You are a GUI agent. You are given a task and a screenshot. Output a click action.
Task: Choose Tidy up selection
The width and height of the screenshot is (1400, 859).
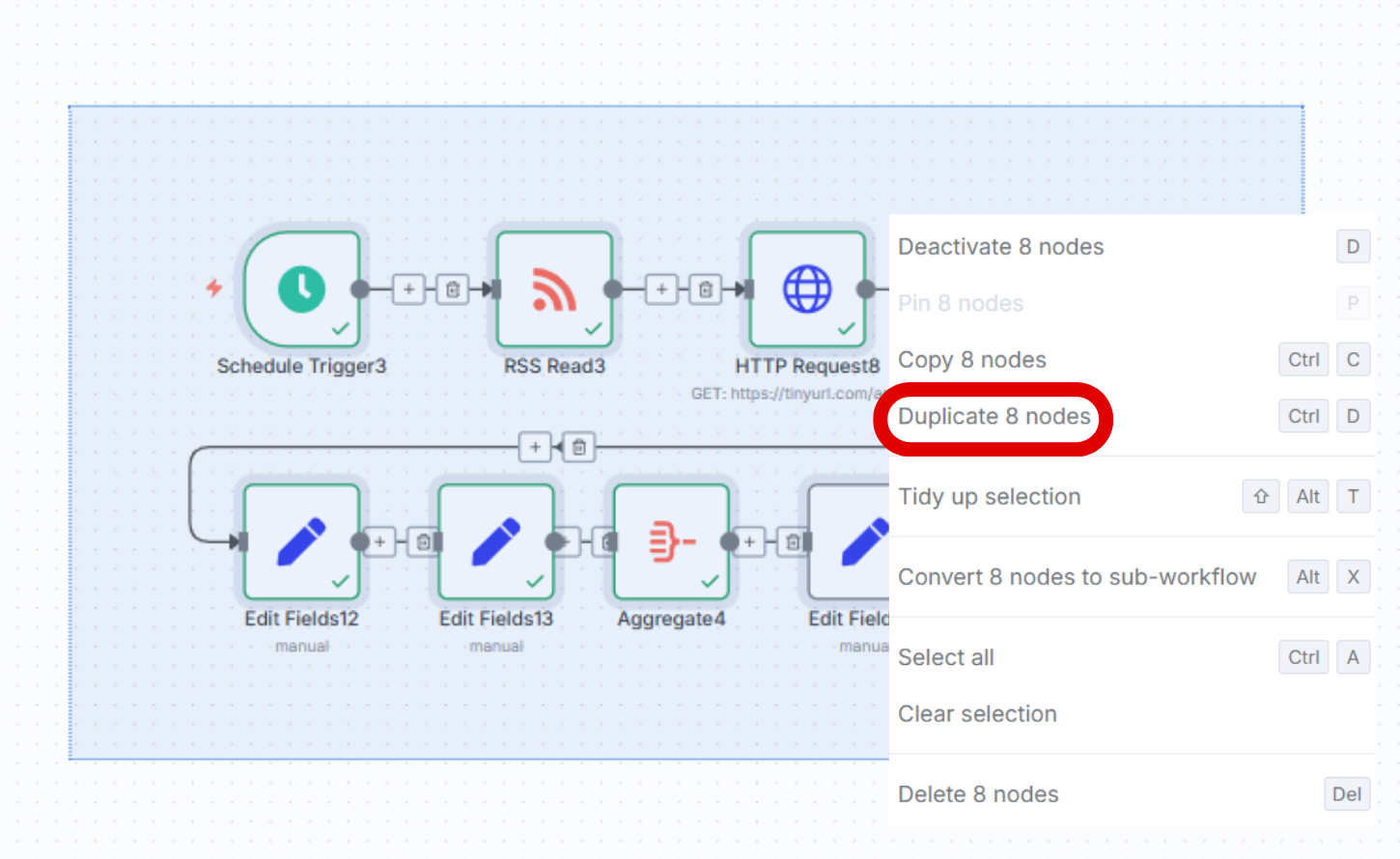tap(989, 497)
